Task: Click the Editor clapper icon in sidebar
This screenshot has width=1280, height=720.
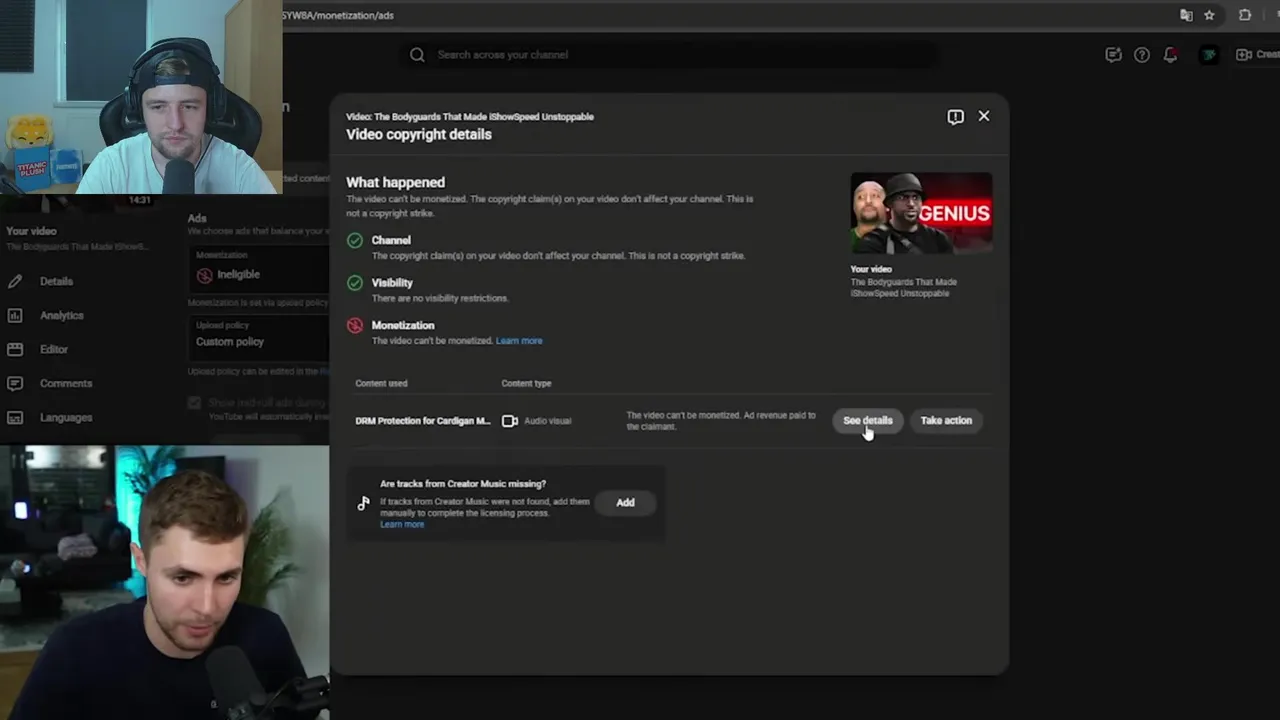Action: tap(15, 350)
